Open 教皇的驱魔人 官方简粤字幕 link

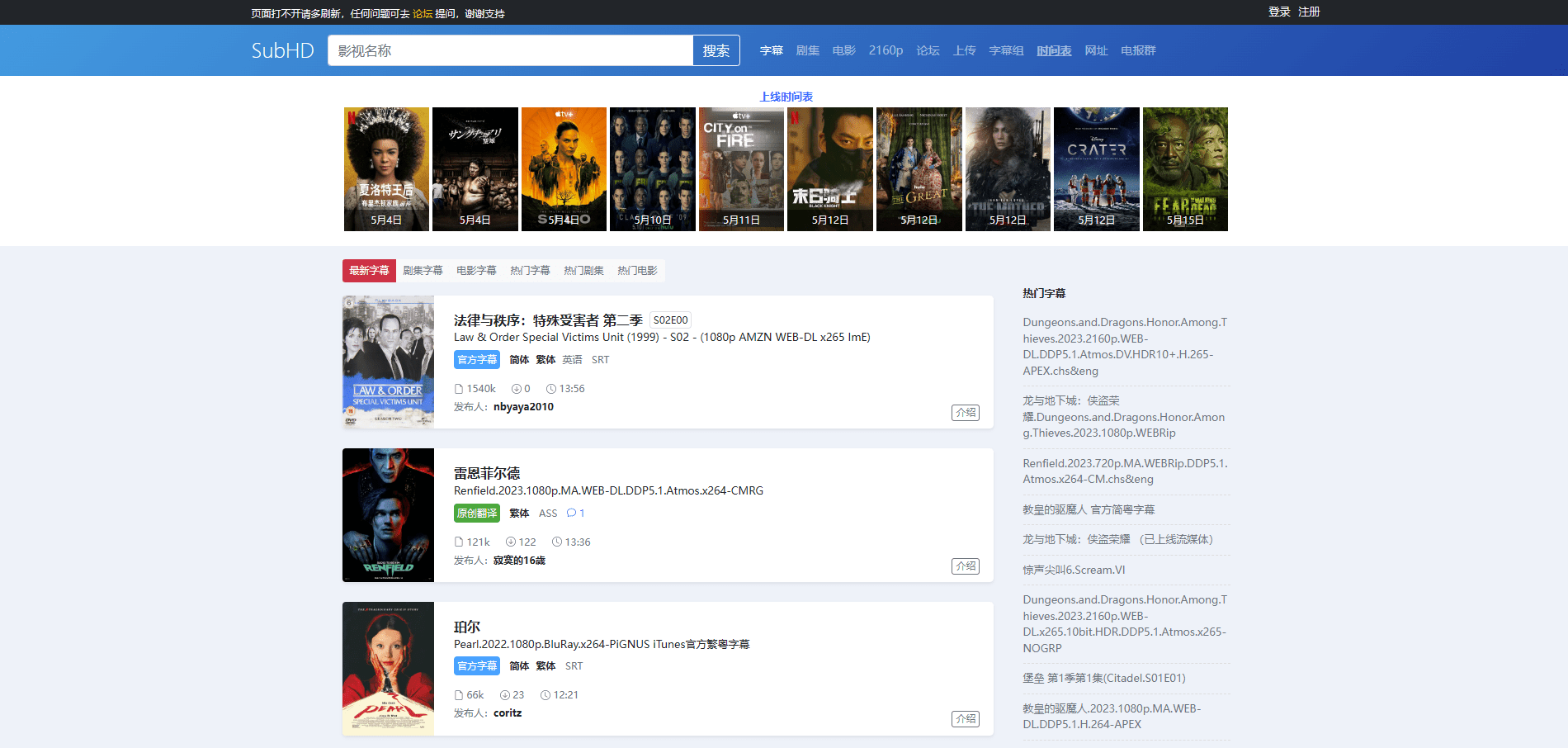click(x=1089, y=510)
